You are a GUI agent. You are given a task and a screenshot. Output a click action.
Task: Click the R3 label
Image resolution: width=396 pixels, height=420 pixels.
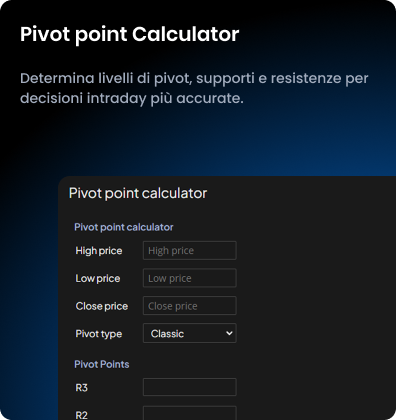click(x=82, y=388)
